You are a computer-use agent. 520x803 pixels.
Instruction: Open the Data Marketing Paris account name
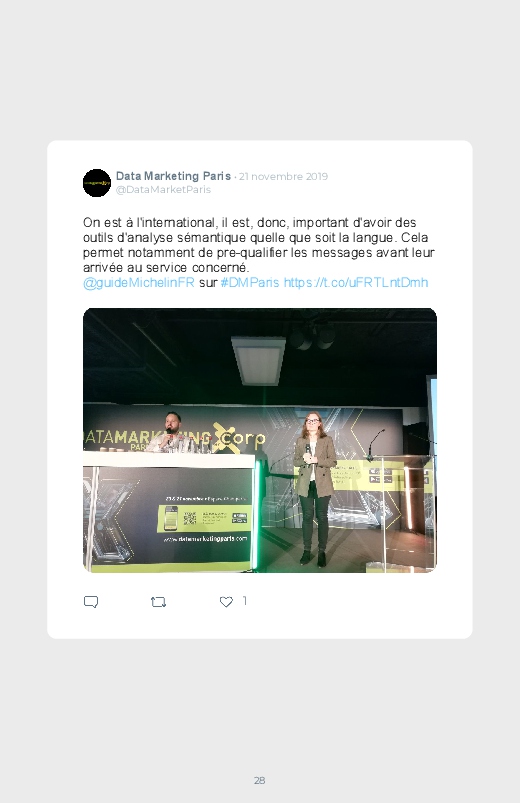tap(173, 176)
